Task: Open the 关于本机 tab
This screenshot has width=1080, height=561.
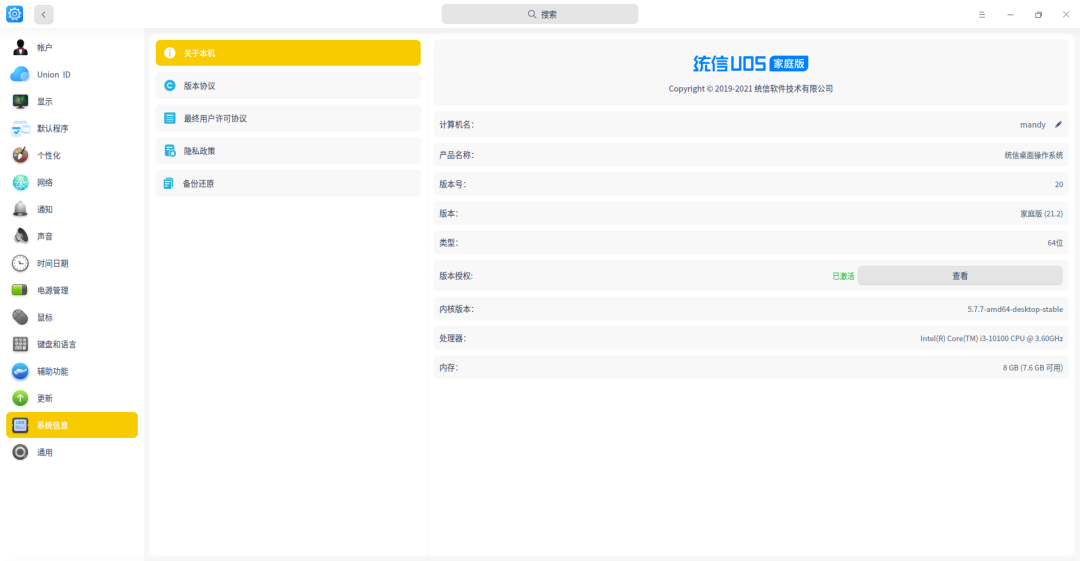Action: 288,53
